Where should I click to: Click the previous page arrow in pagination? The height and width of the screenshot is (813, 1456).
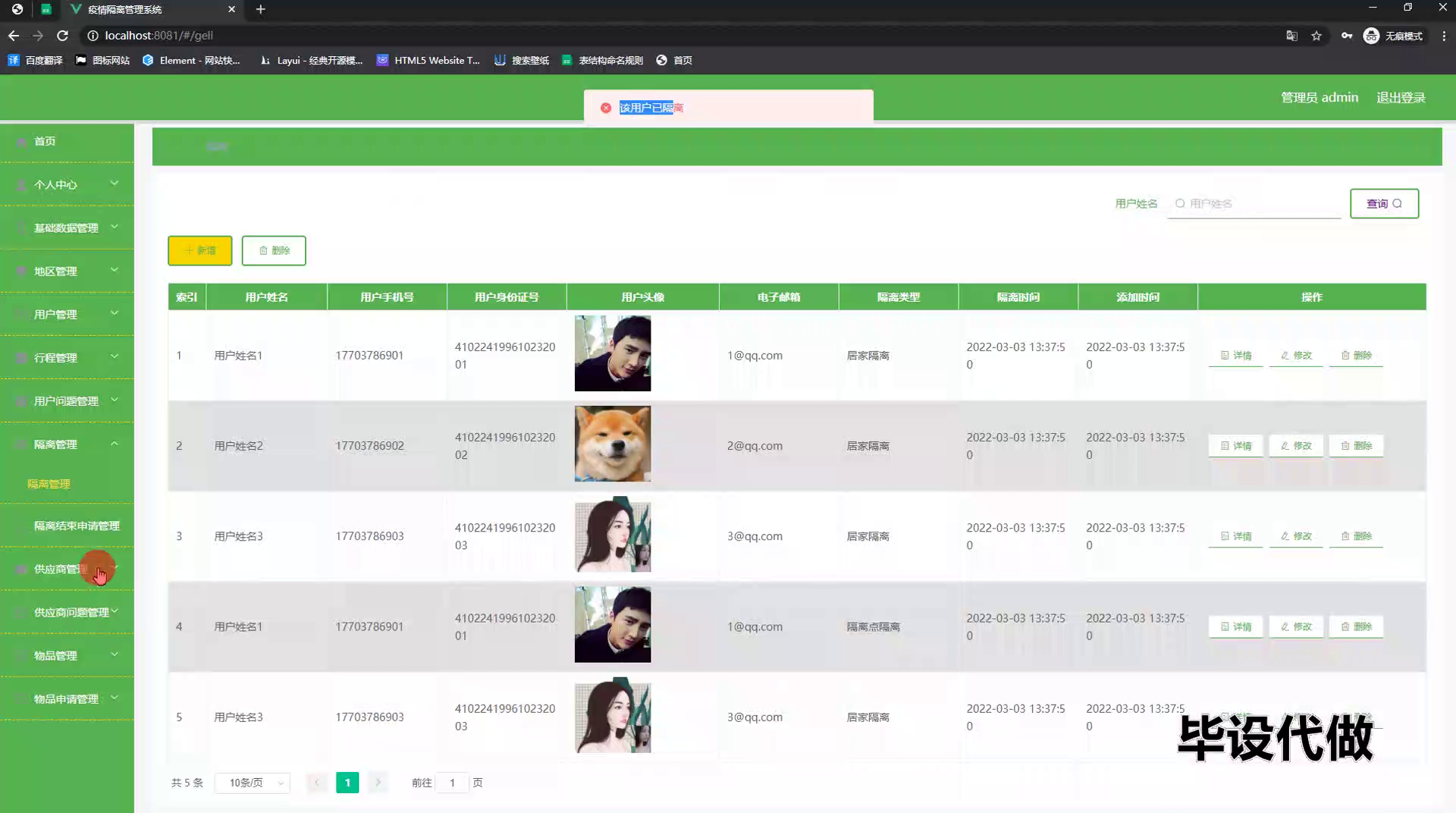317,783
